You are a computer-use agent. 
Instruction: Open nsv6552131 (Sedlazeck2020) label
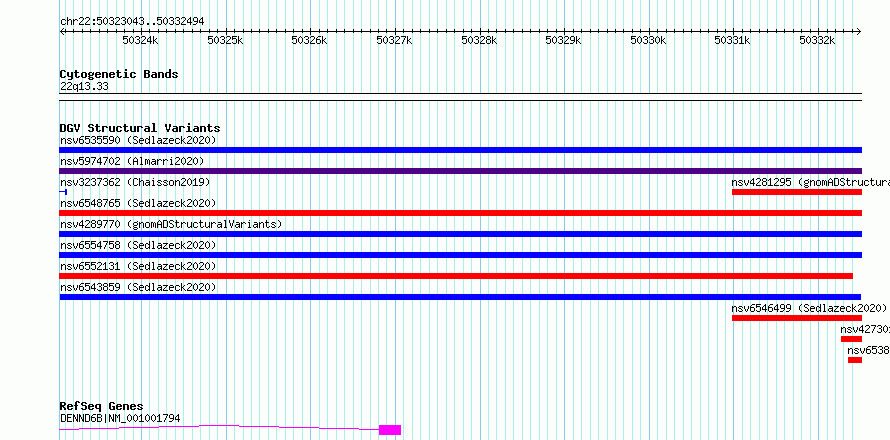pos(138,266)
